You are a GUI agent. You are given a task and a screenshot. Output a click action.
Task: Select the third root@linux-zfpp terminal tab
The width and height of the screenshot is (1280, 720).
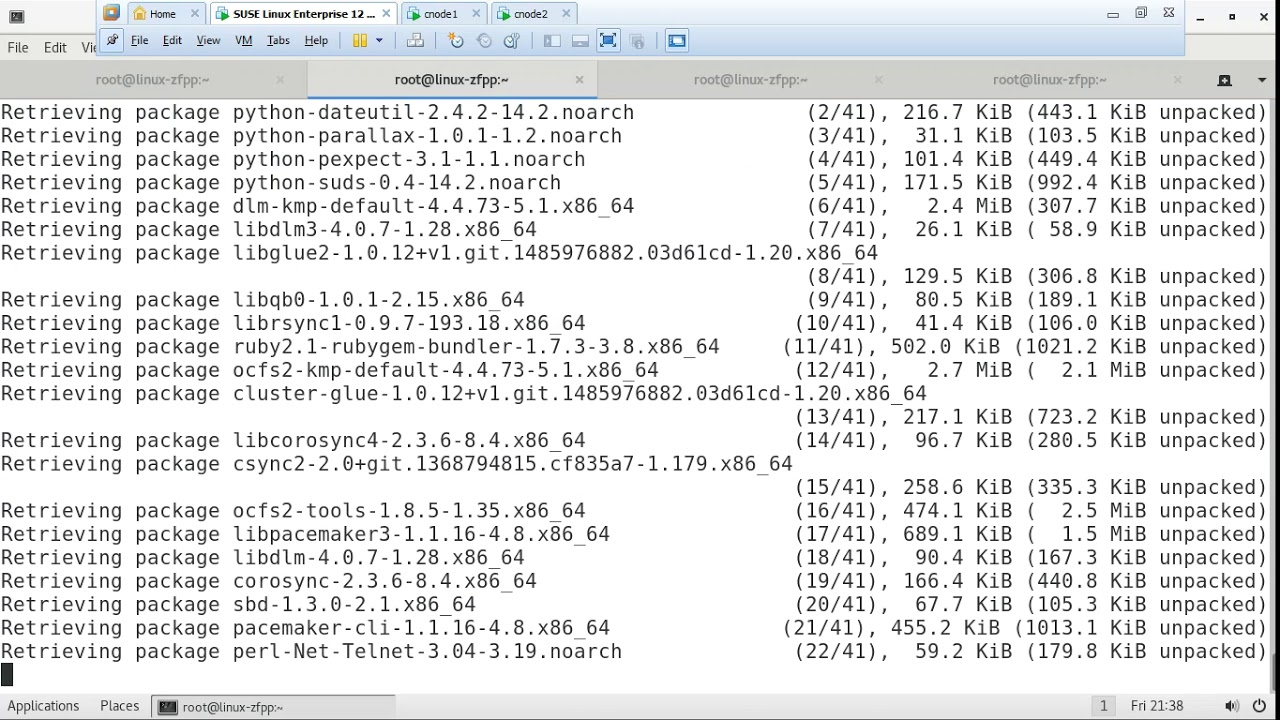point(750,79)
